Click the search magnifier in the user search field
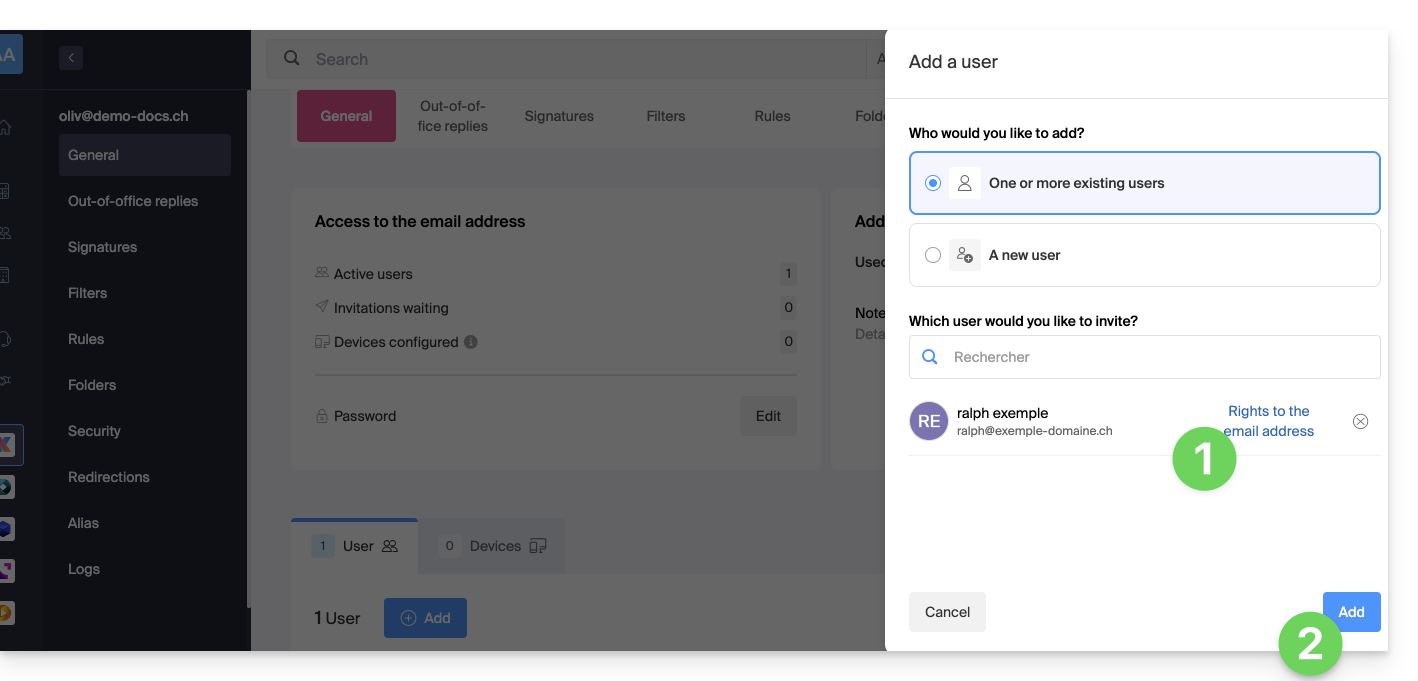This screenshot has width=1418, height=681. click(929, 357)
